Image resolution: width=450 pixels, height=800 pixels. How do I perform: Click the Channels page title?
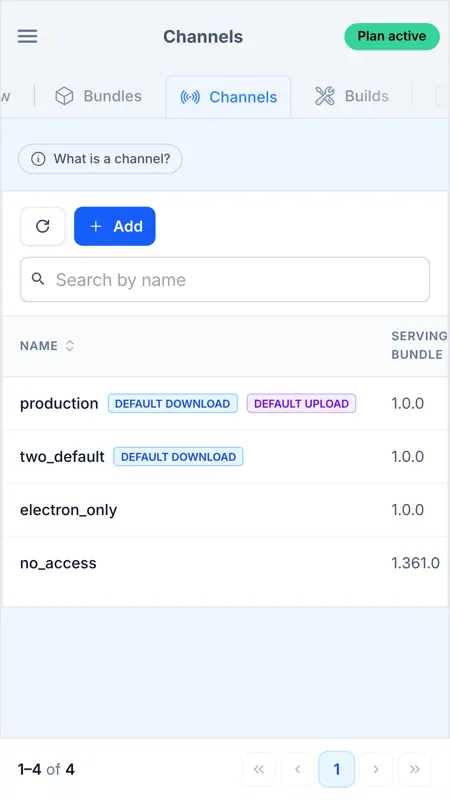203,37
